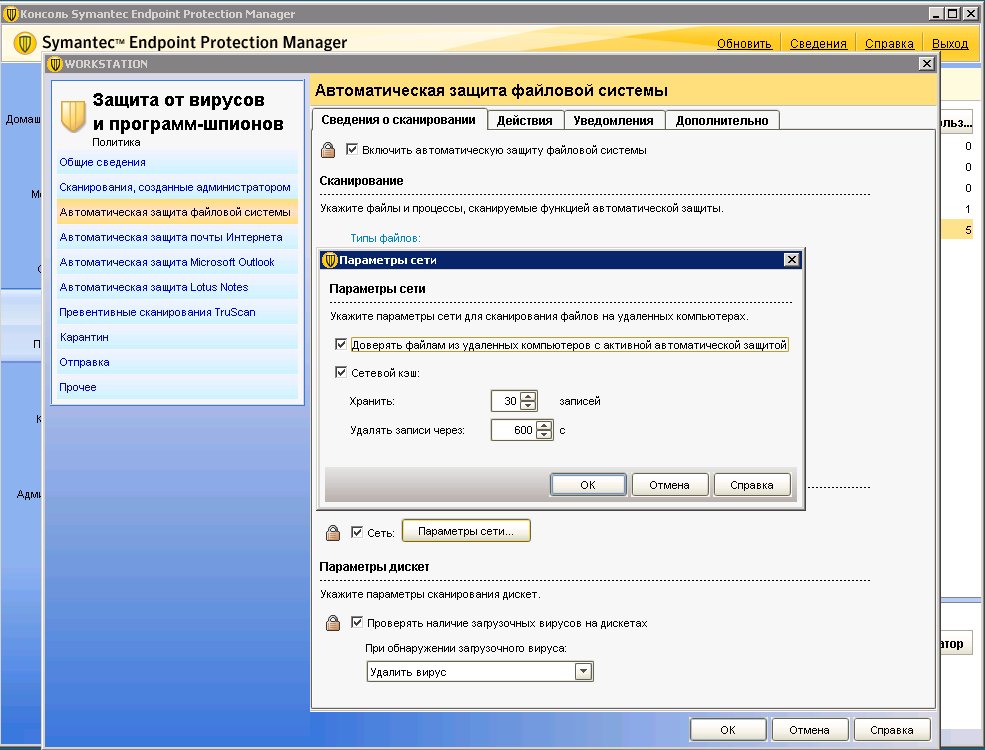Uncheck the Сеть checkbox
Viewport: 985px width, 750px height.
point(357,532)
